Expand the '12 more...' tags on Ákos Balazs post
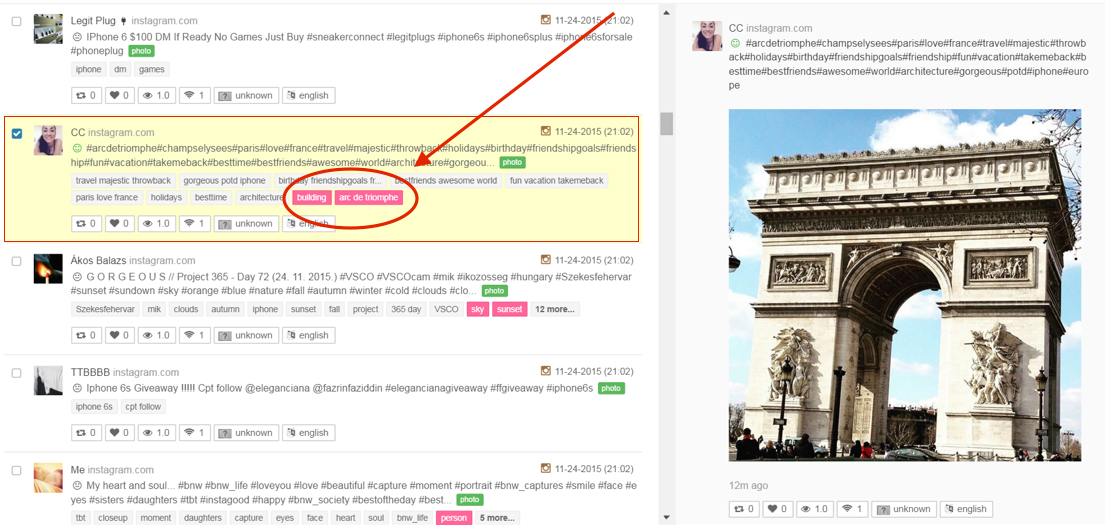This screenshot has width=1105, height=525. (x=554, y=310)
